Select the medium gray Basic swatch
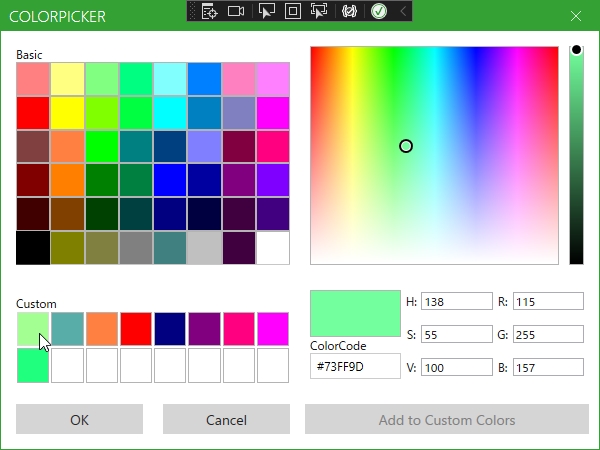 (136, 248)
